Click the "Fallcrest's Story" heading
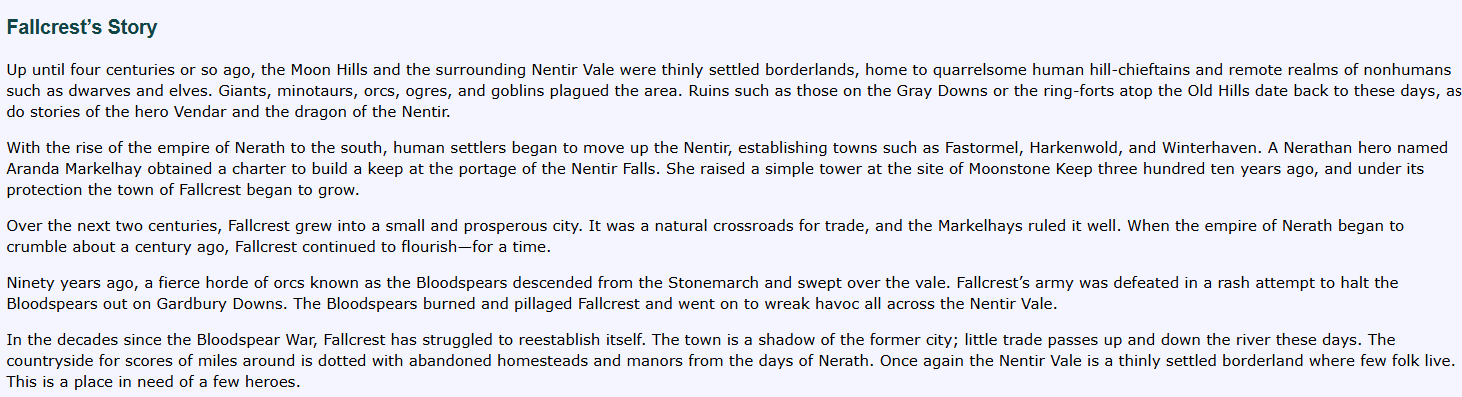This screenshot has height=397, width=1462. pos(82,28)
